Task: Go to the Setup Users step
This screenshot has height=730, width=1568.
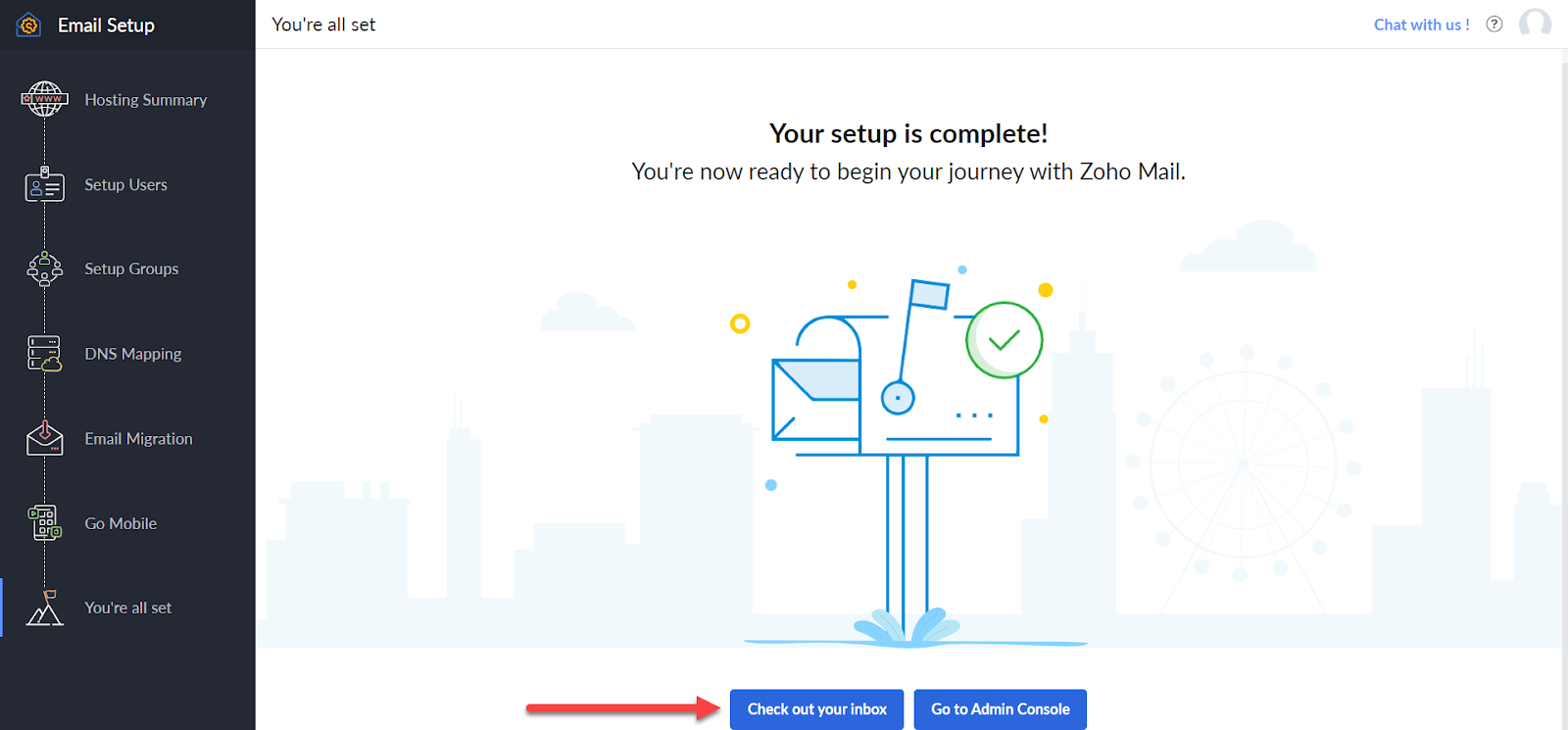Action: pos(125,185)
